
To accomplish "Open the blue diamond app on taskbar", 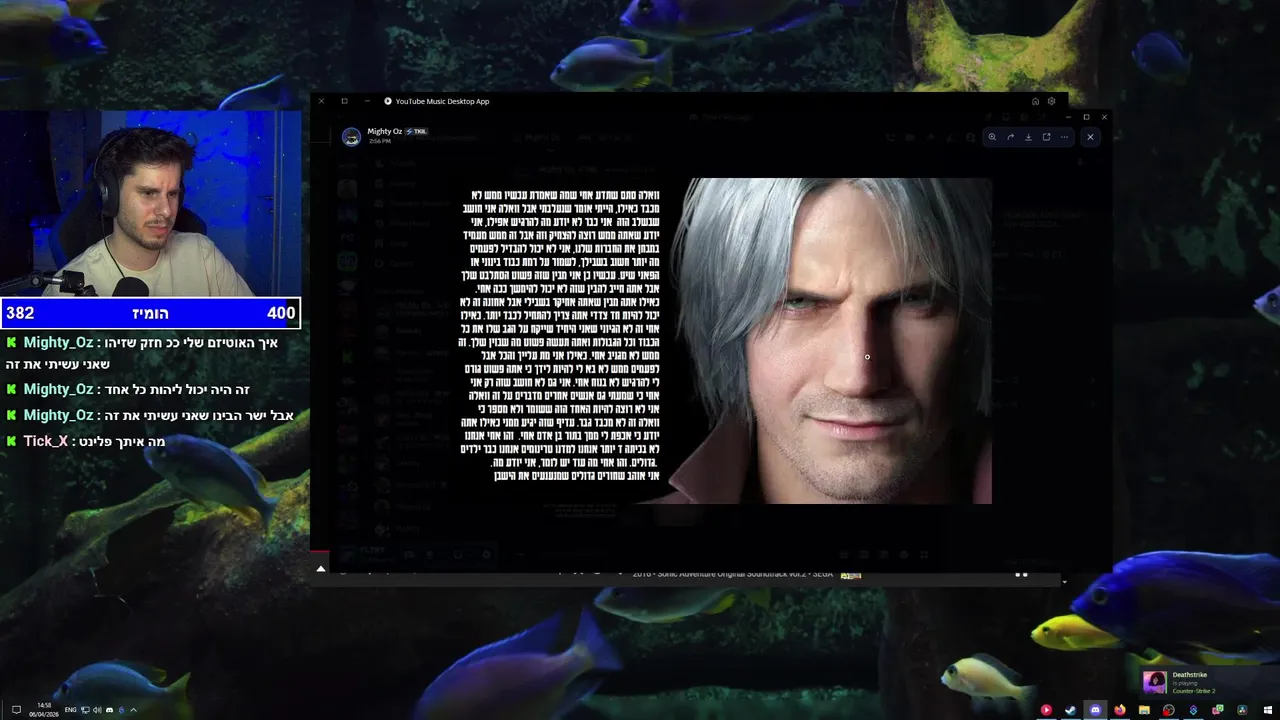I will click(1193, 710).
